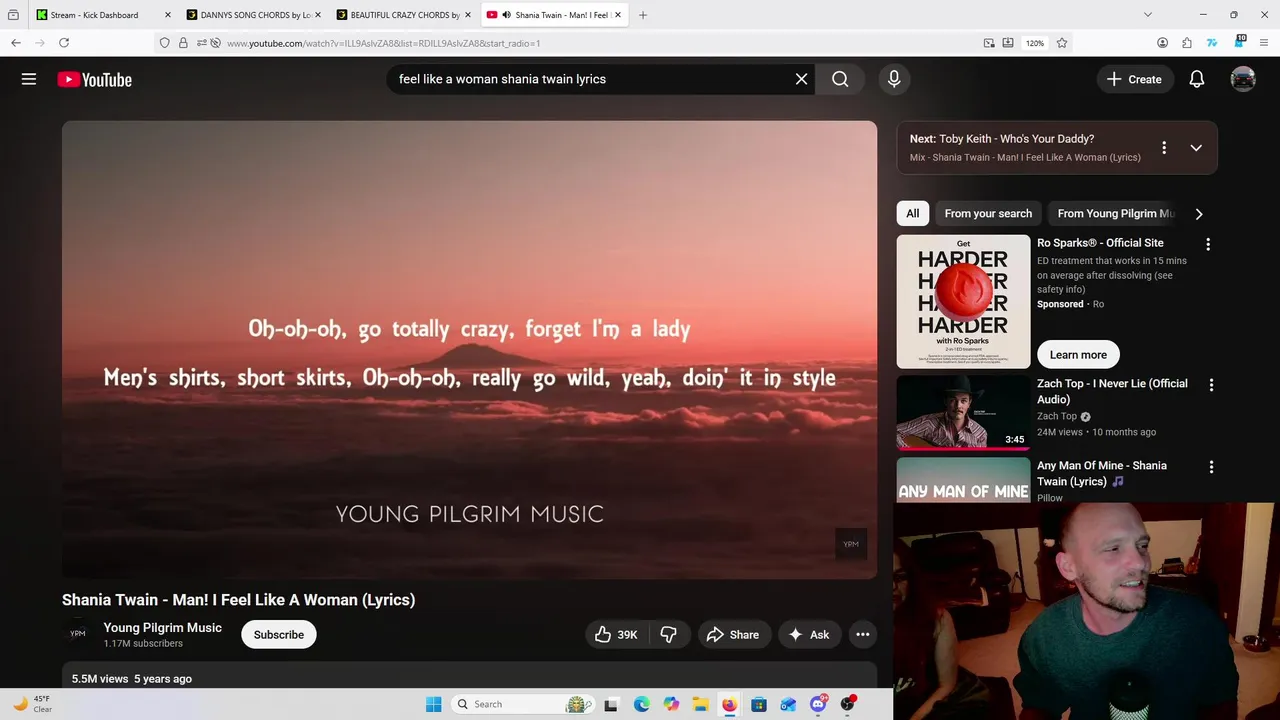Open weather widget showing 45°F Clear

[31, 704]
